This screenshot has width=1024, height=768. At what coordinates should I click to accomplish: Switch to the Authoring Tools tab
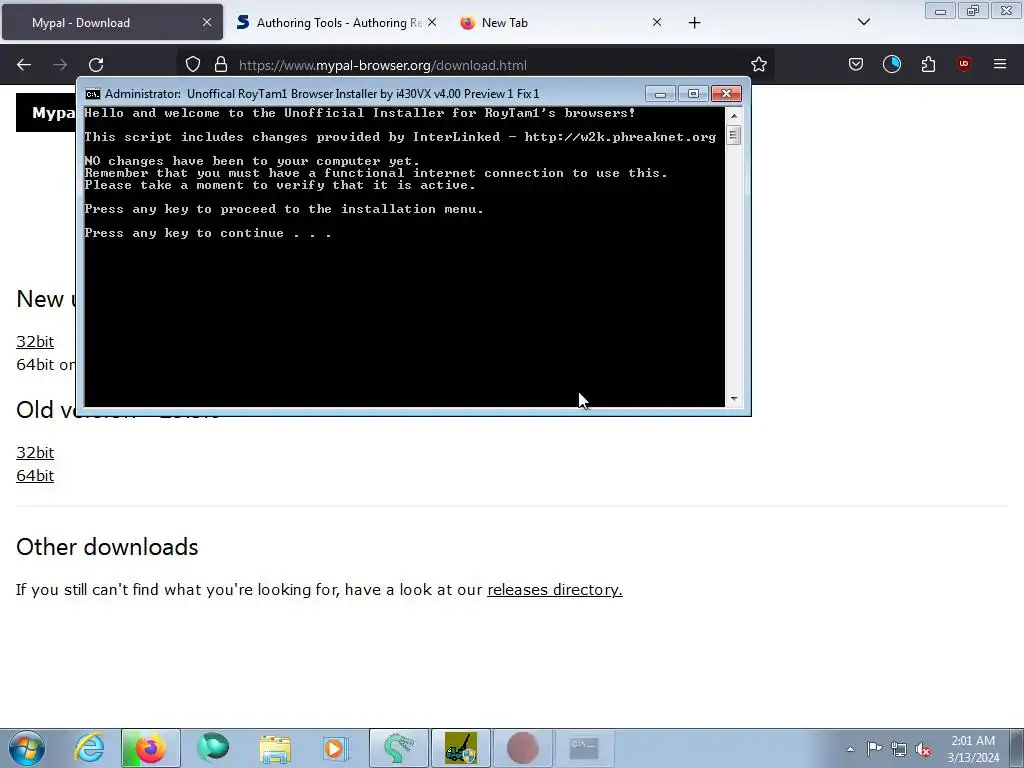pyautogui.click(x=336, y=22)
